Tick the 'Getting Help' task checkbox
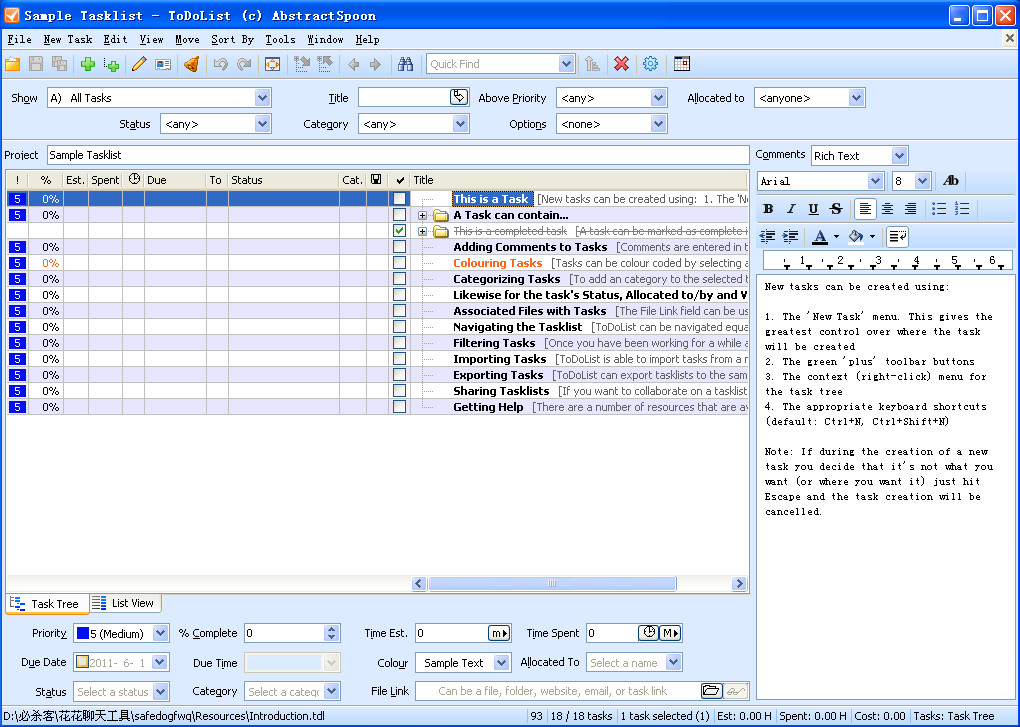The width and height of the screenshot is (1020, 727). click(x=399, y=407)
